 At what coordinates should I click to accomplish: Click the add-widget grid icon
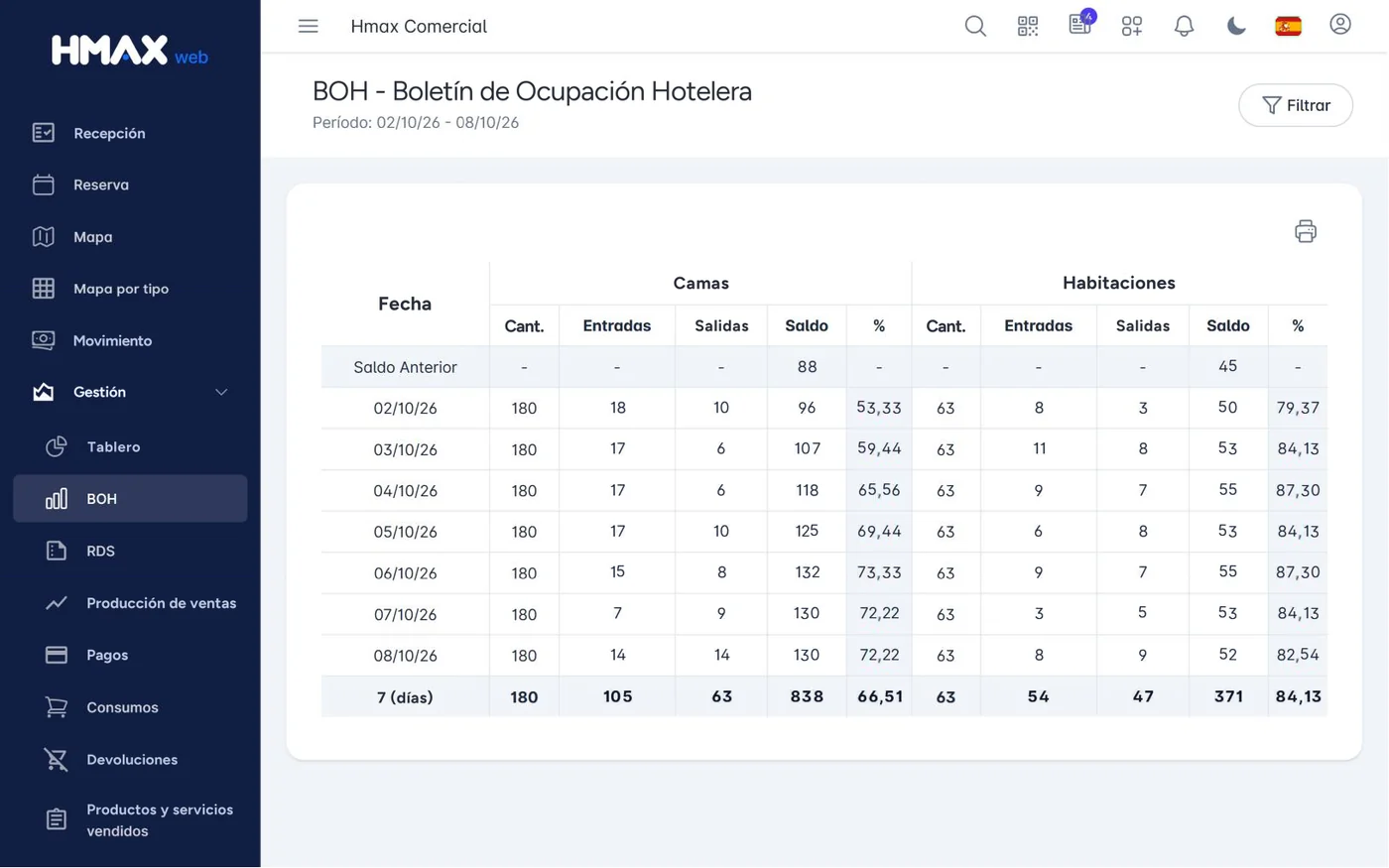[x=1132, y=27]
